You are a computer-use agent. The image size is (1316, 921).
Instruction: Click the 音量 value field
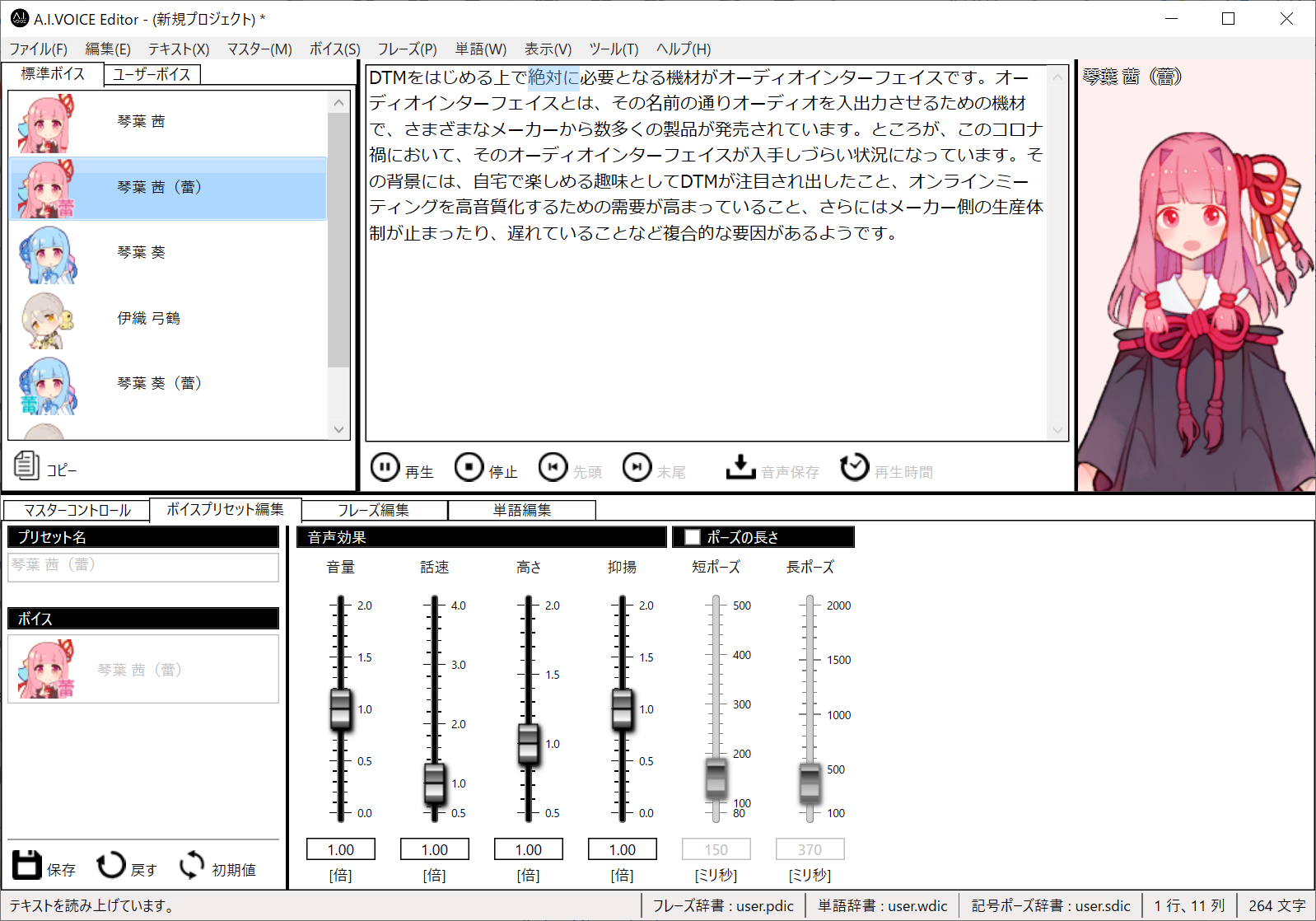point(340,849)
